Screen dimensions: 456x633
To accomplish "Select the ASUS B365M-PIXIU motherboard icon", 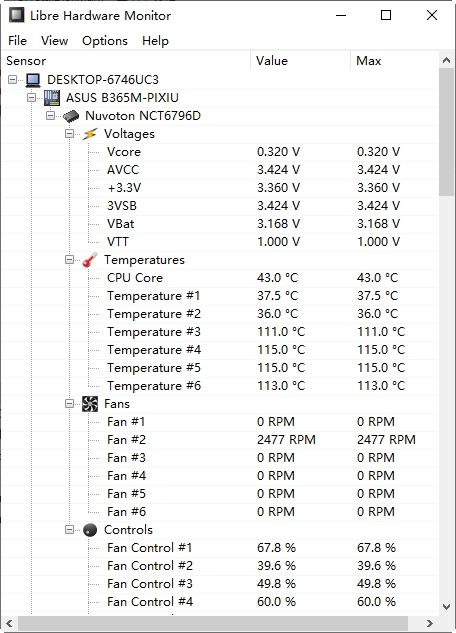I will (x=52, y=98).
